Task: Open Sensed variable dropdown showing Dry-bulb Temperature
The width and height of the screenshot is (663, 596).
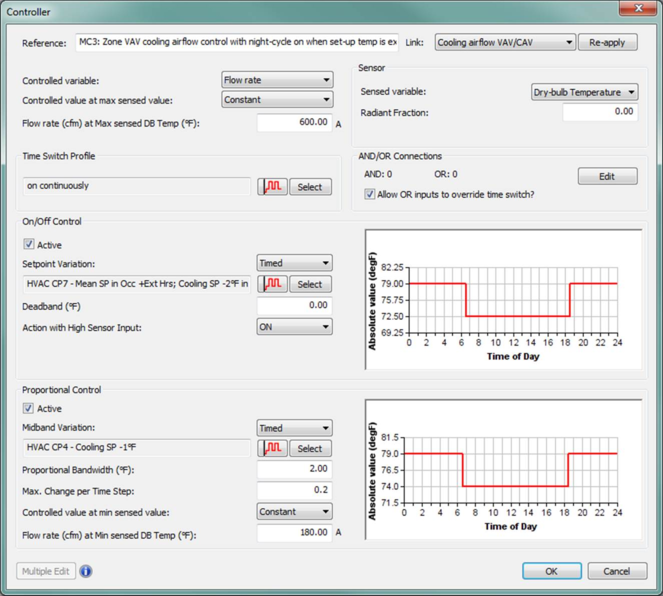Action: click(585, 92)
